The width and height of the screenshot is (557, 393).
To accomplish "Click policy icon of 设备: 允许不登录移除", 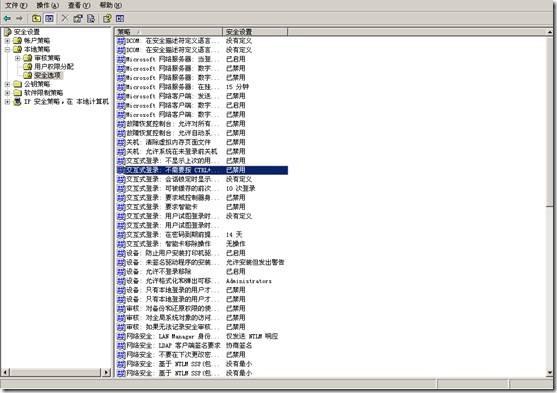I will 121,272.
